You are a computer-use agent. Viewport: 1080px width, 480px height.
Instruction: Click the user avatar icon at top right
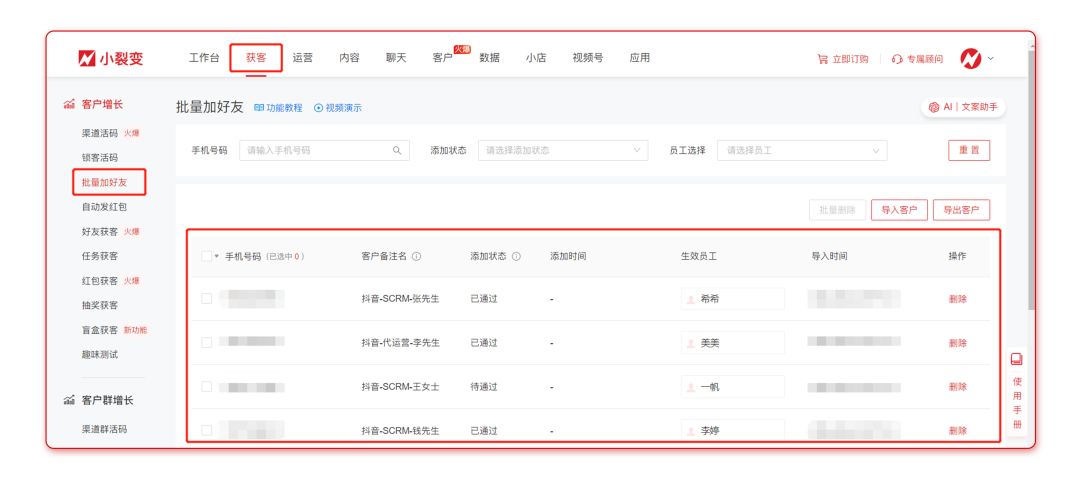point(970,59)
